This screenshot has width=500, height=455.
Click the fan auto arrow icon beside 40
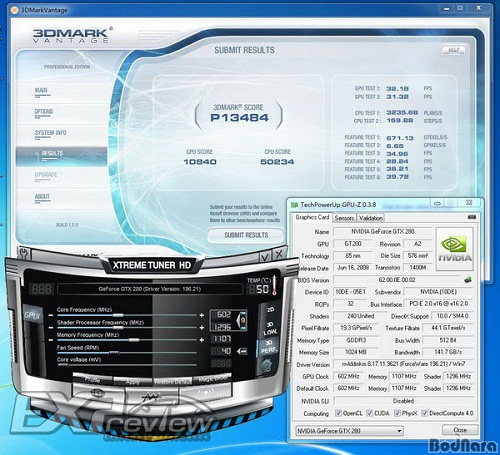(x=242, y=351)
